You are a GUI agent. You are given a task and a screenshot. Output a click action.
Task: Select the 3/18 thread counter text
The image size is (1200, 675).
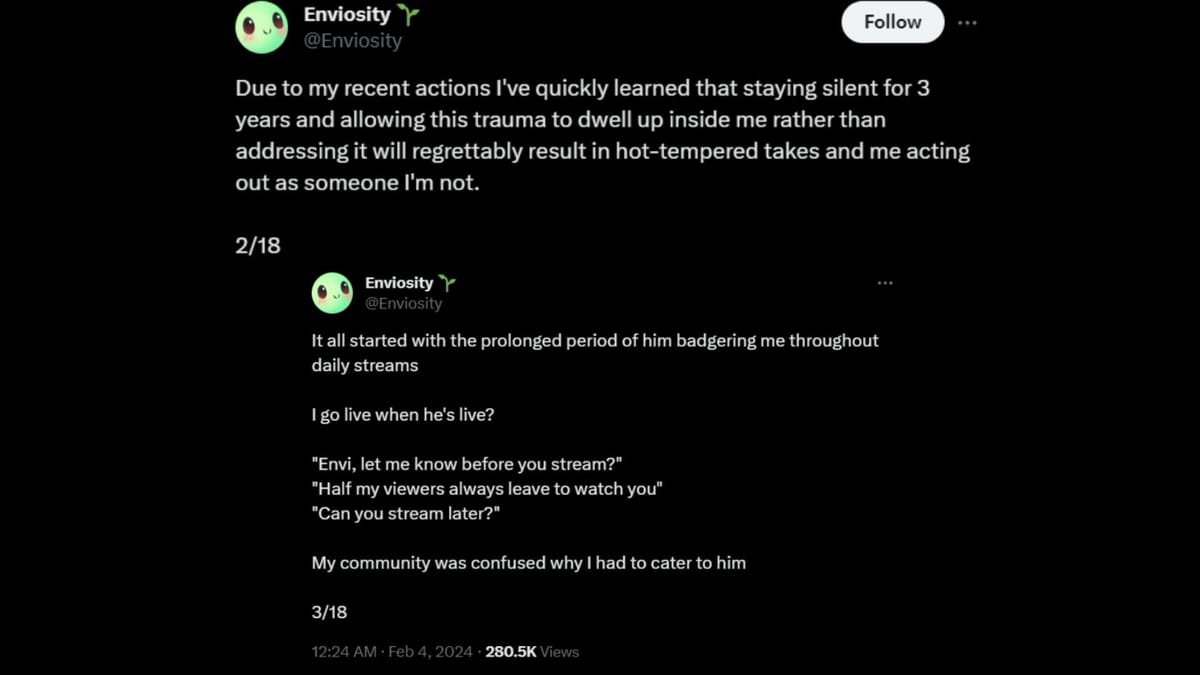tap(330, 611)
